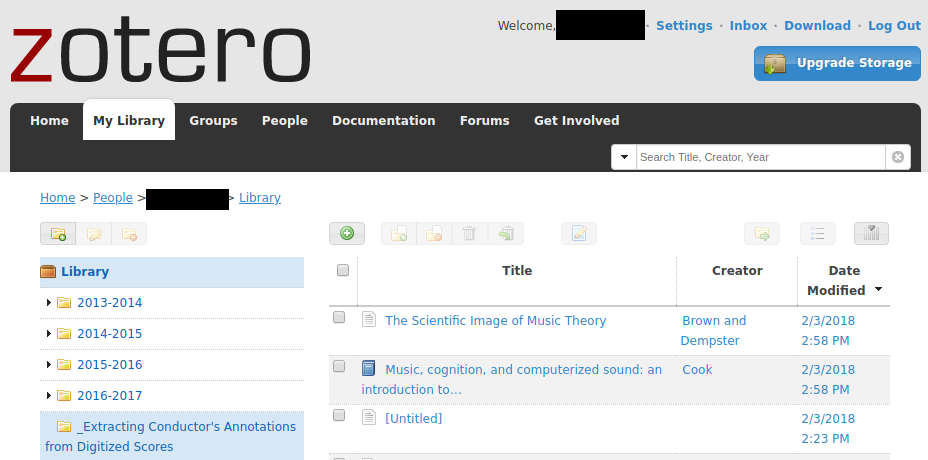This screenshot has width=928, height=460.
Task: Select the checkbox for the [Untitled] item
Action: 339,416
